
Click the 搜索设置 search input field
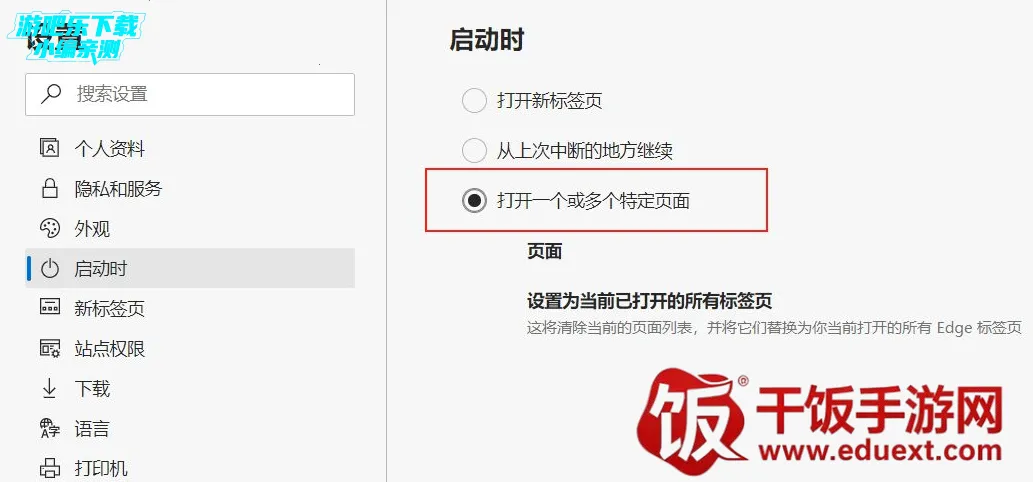click(x=190, y=94)
